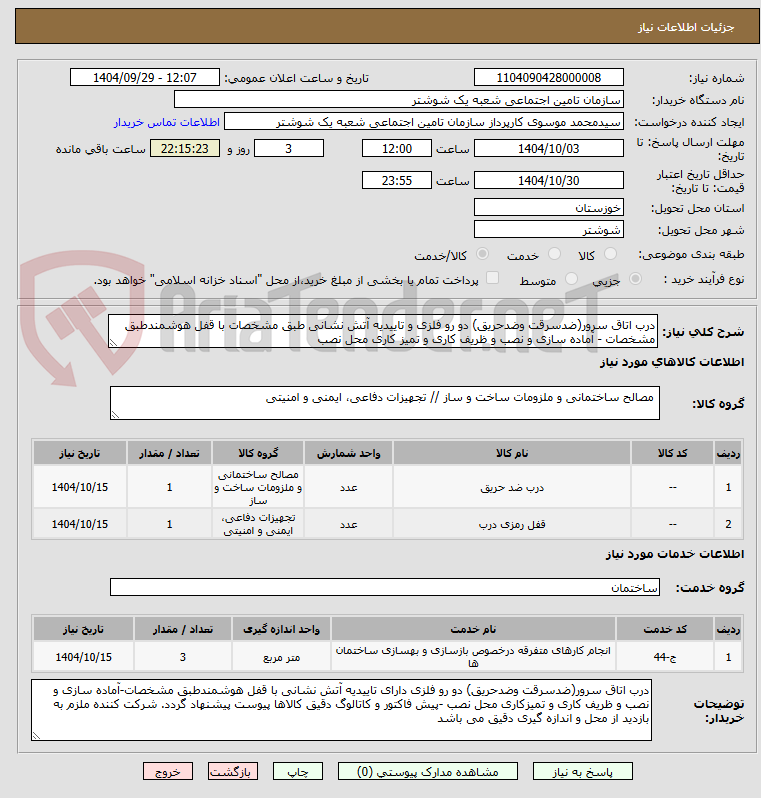Click service name انجام کارهای متفرقه cell
The height and width of the screenshot is (798, 761).
pyautogui.click(x=473, y=657)
